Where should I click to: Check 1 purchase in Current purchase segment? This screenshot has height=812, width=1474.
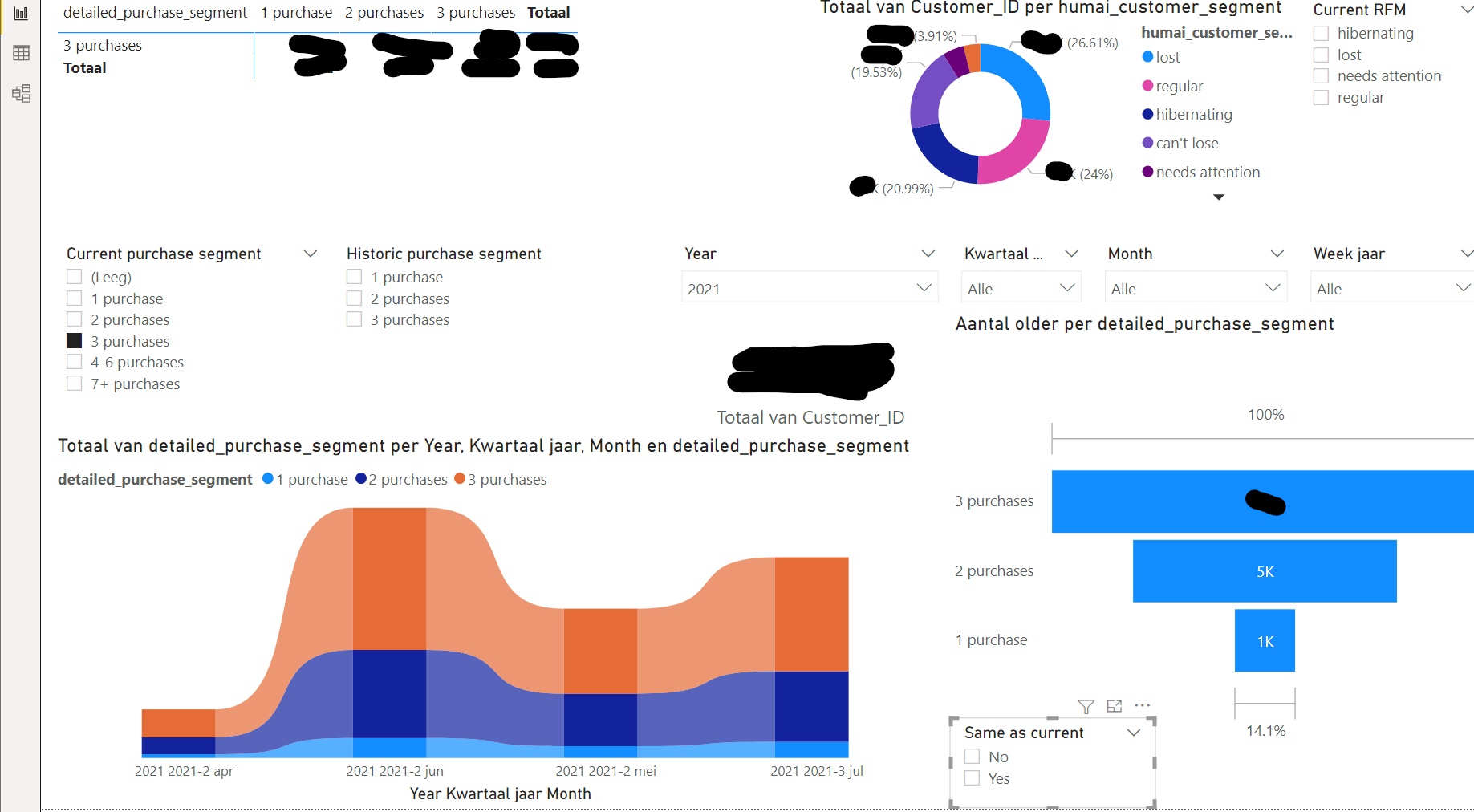75,298
